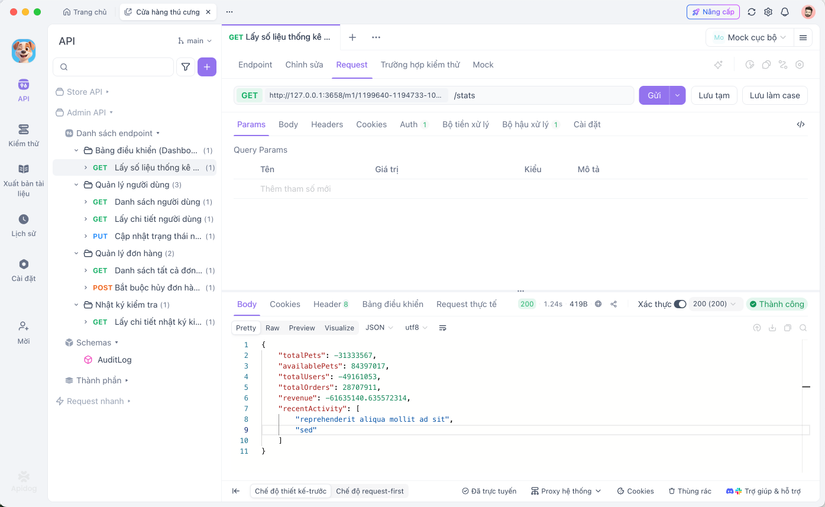Image resolution: width=825 pixels, height=507 pixels.
Task: Open the Lịch sử history section
Action: pos(24,225)
